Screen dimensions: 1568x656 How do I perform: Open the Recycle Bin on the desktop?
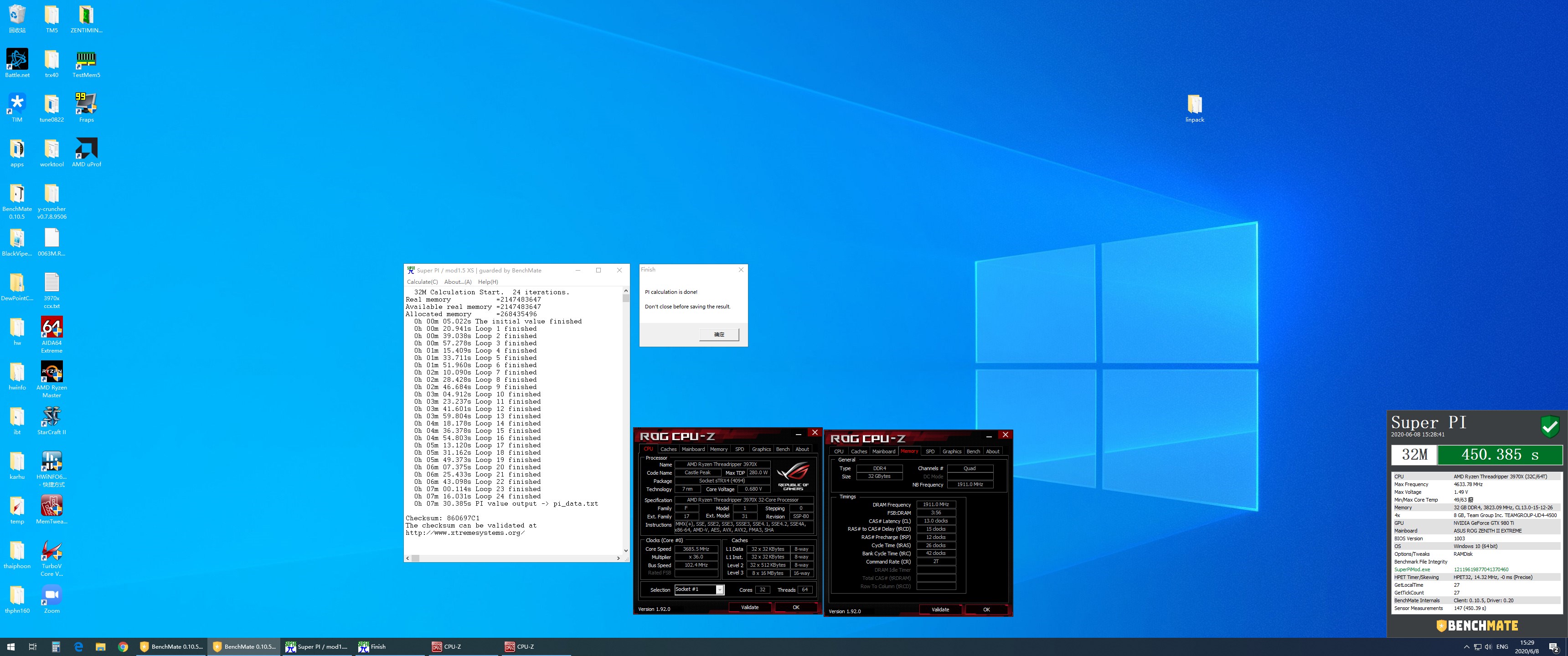17,19
